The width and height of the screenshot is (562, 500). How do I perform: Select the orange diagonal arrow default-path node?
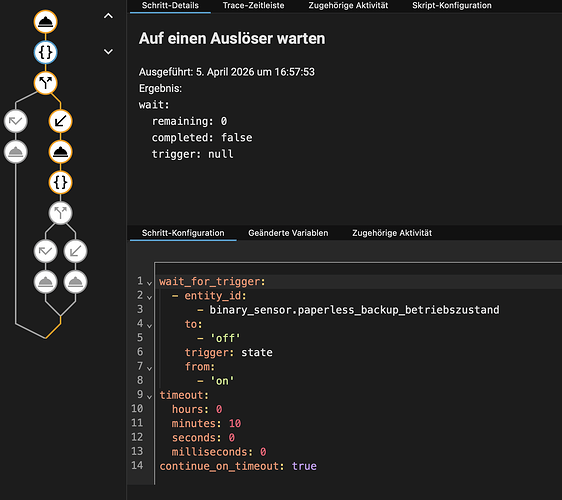click(61, 121)
